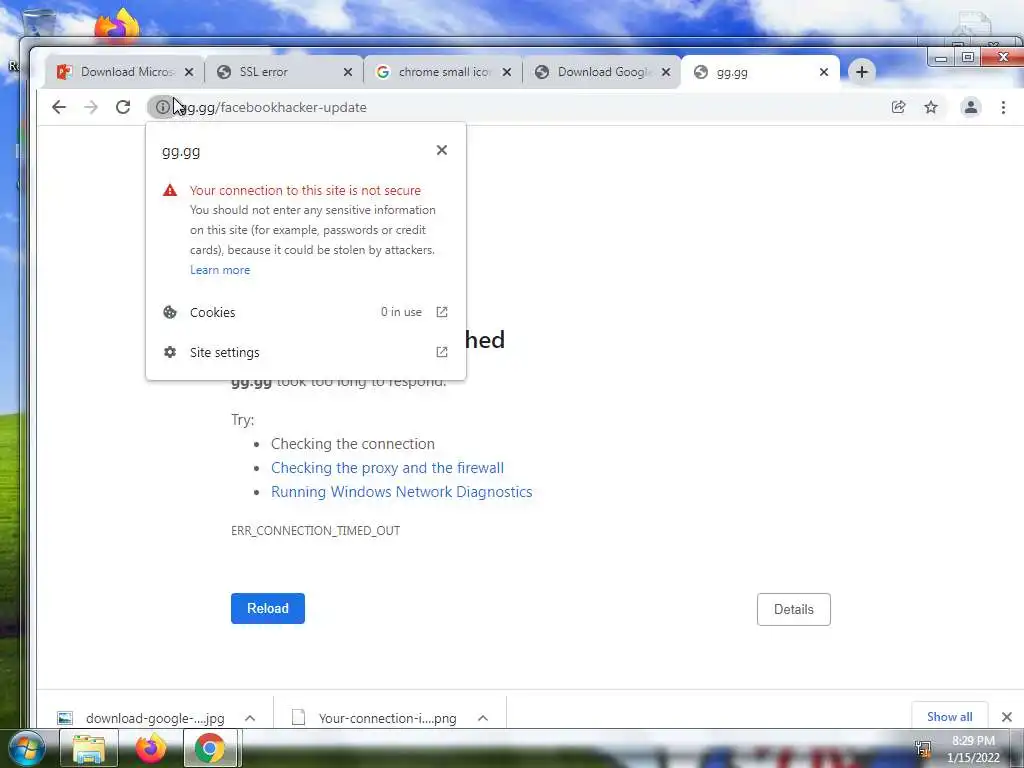Go back to the previous page
Viewport: 1024px width, 768px height.
coord(59,107)
